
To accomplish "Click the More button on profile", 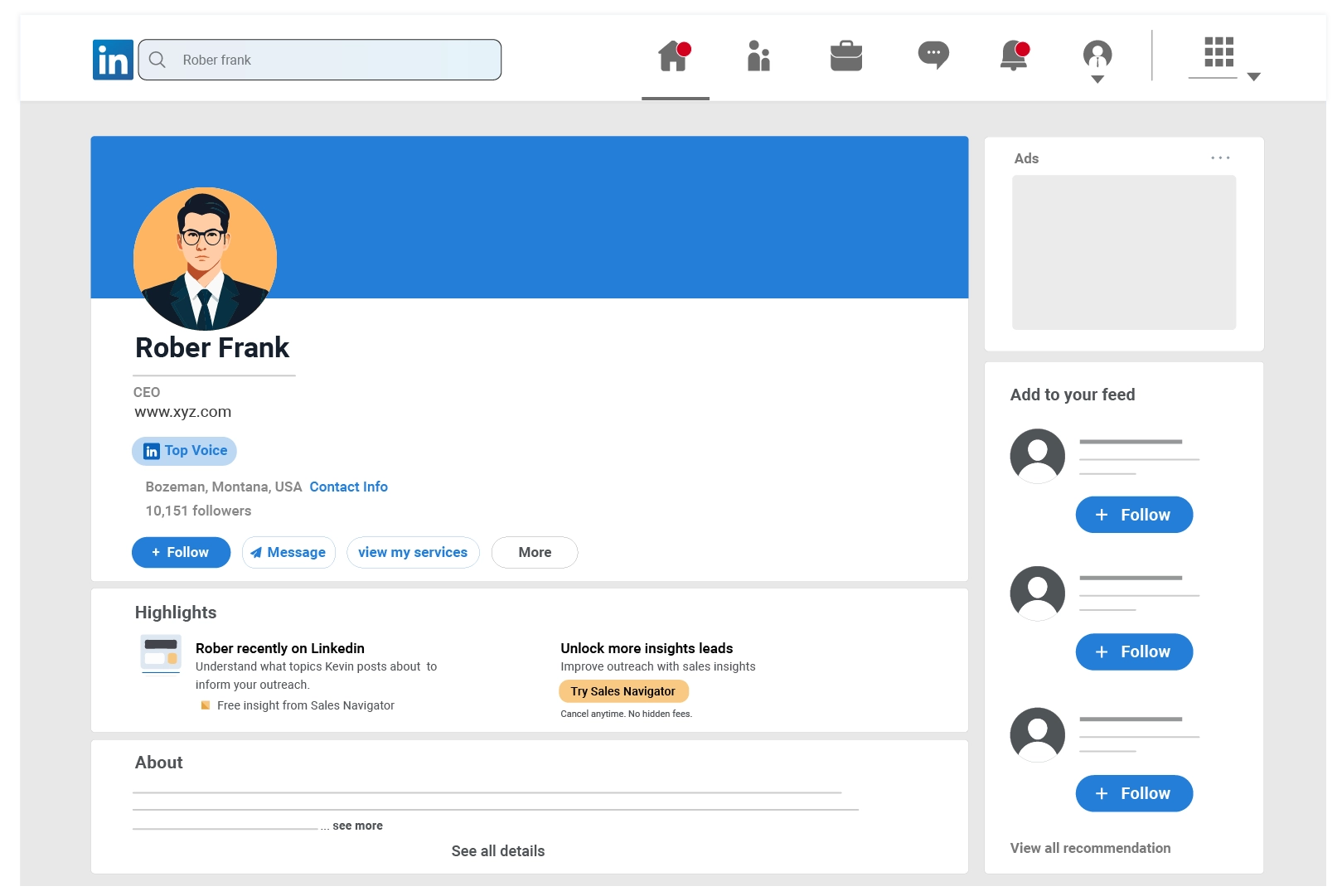I will 535,552.
